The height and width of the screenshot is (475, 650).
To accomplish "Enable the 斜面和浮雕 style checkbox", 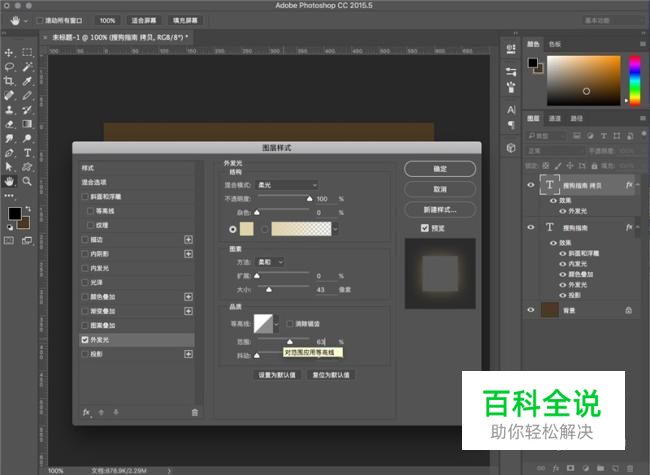I will [85, 196].
